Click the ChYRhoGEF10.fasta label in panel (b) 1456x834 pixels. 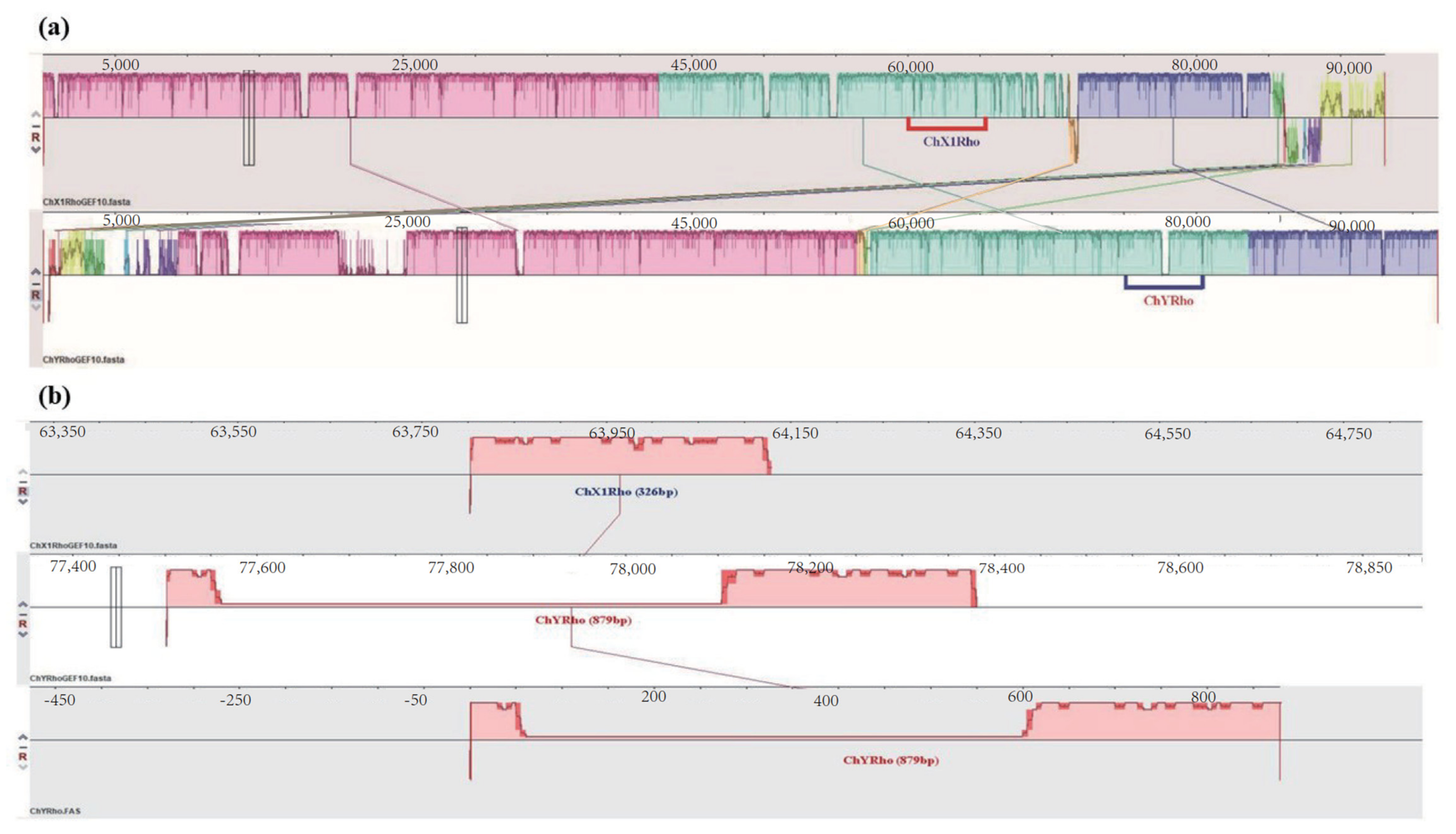click(71, 678)
